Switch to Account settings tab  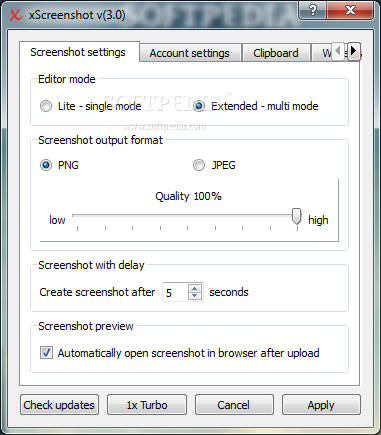tap(190, 53)
